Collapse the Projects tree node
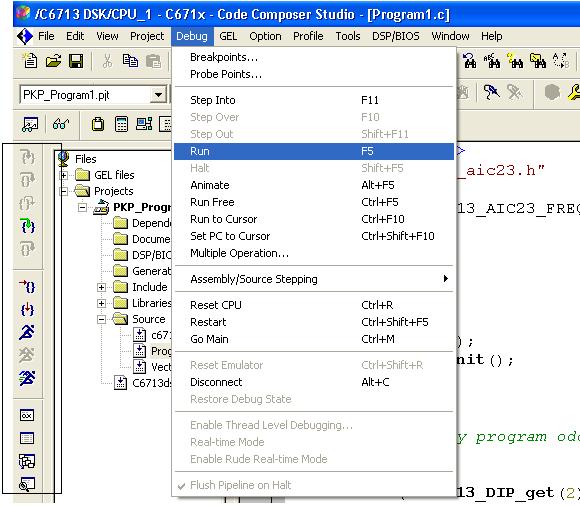Screen dimensions: 580x506 pos(64,191)
